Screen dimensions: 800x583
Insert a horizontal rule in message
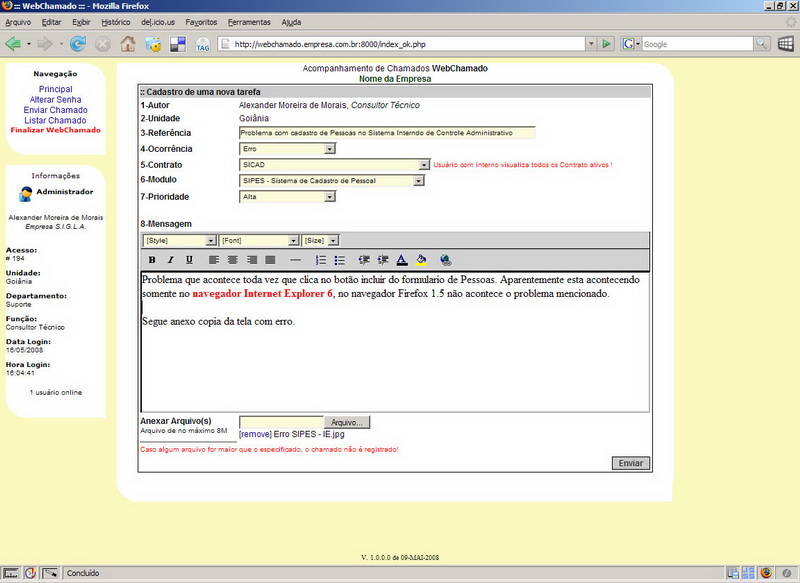(295, 260)
